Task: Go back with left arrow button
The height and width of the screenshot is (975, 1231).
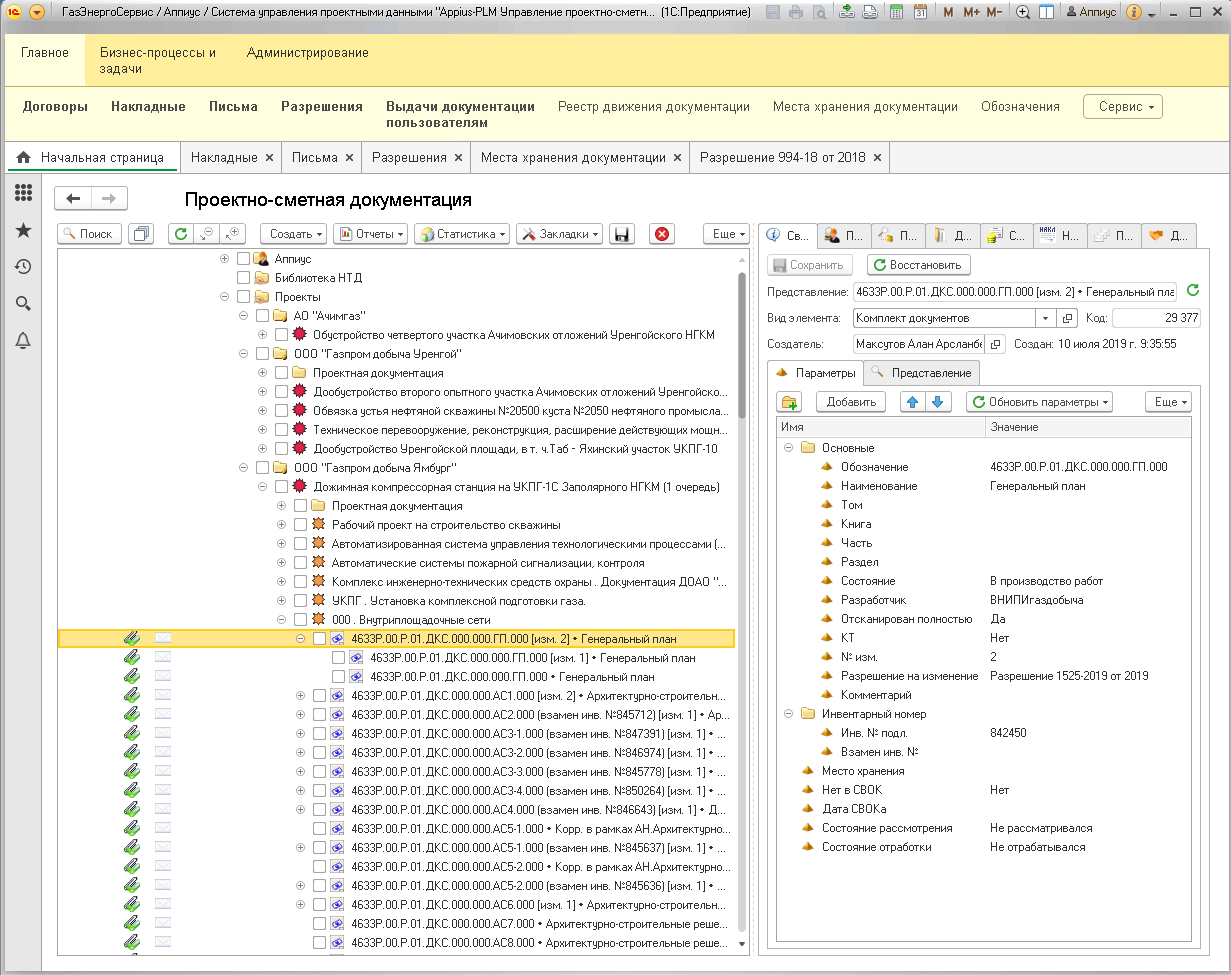Action: [x=73, y=198]
